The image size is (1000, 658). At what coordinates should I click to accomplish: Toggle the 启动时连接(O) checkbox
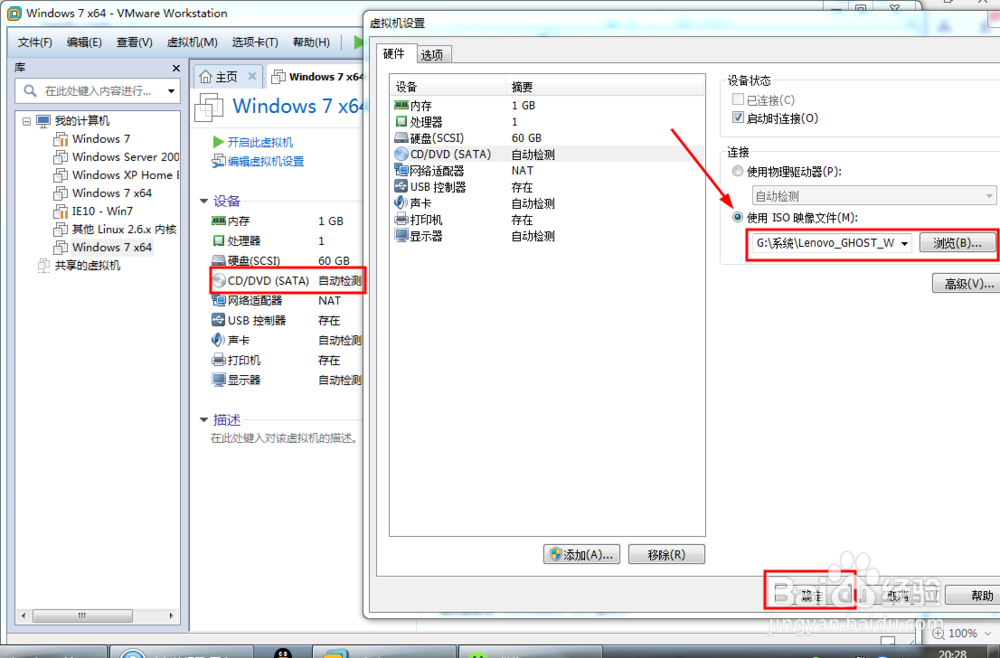pos(738,117)
